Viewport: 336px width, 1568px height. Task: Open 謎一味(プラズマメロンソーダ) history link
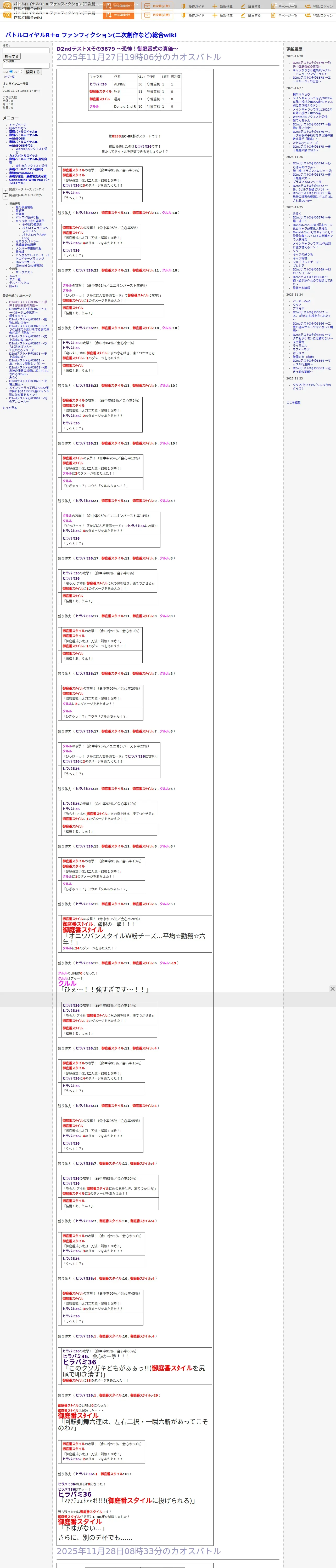point(312,171)
